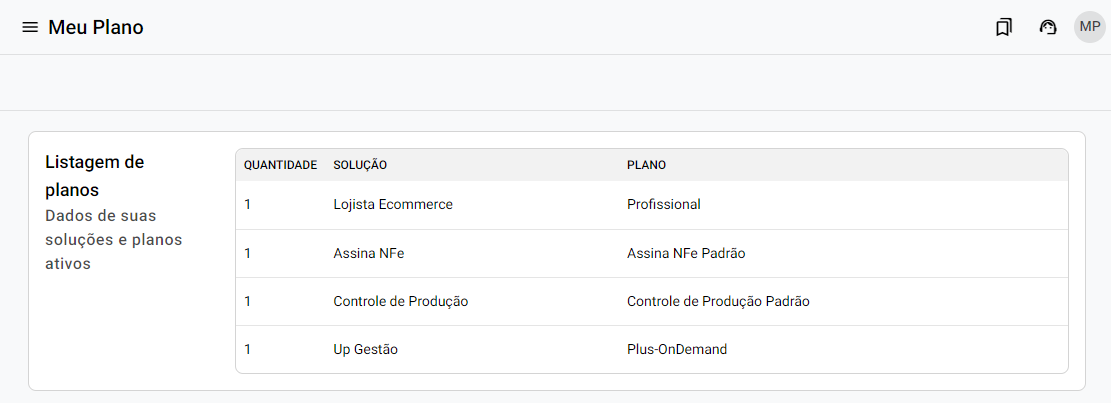The width and height of the screenshot is (1111, 403).
Task: Click the Profissional plan cell
Action: coord(664,205)
